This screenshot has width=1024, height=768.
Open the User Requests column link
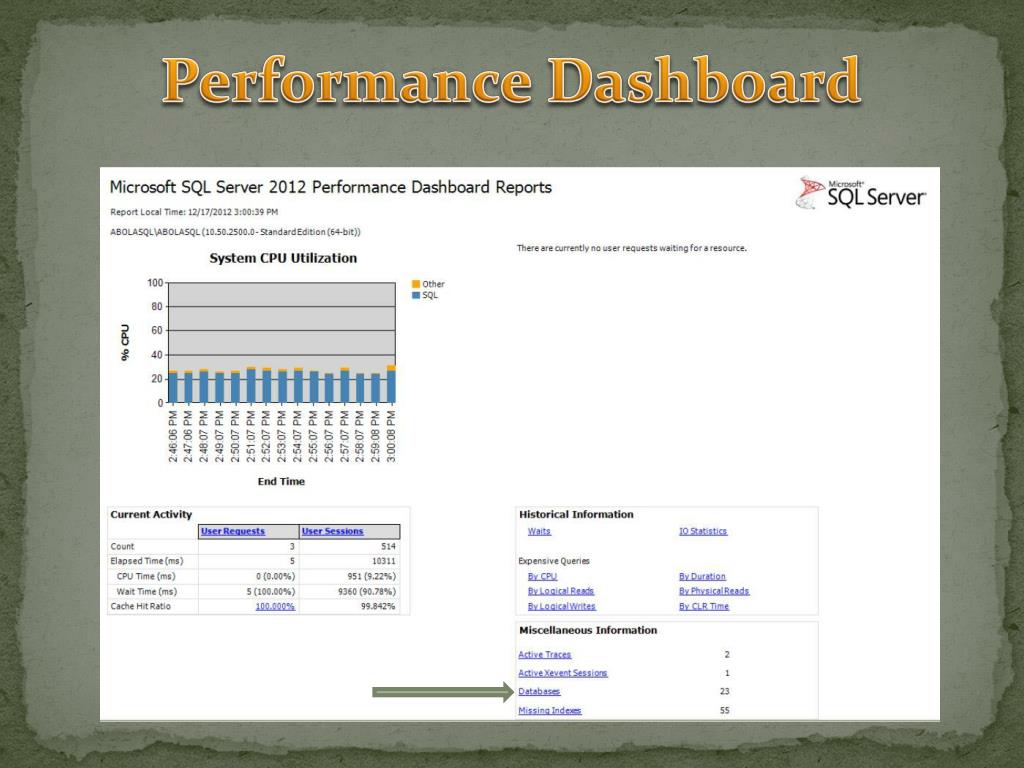click(x=232, y=531)
